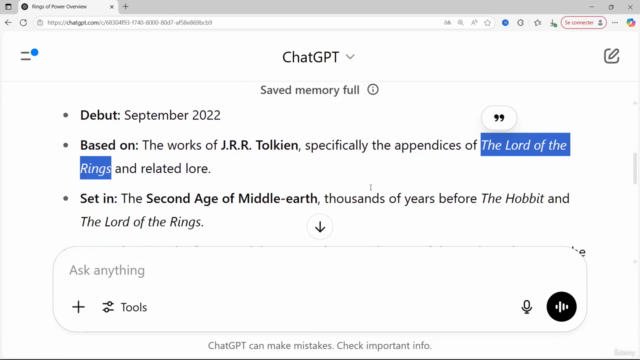Open the sidebar menu icon
Screen dimensions: 640x360
point(29,55)
